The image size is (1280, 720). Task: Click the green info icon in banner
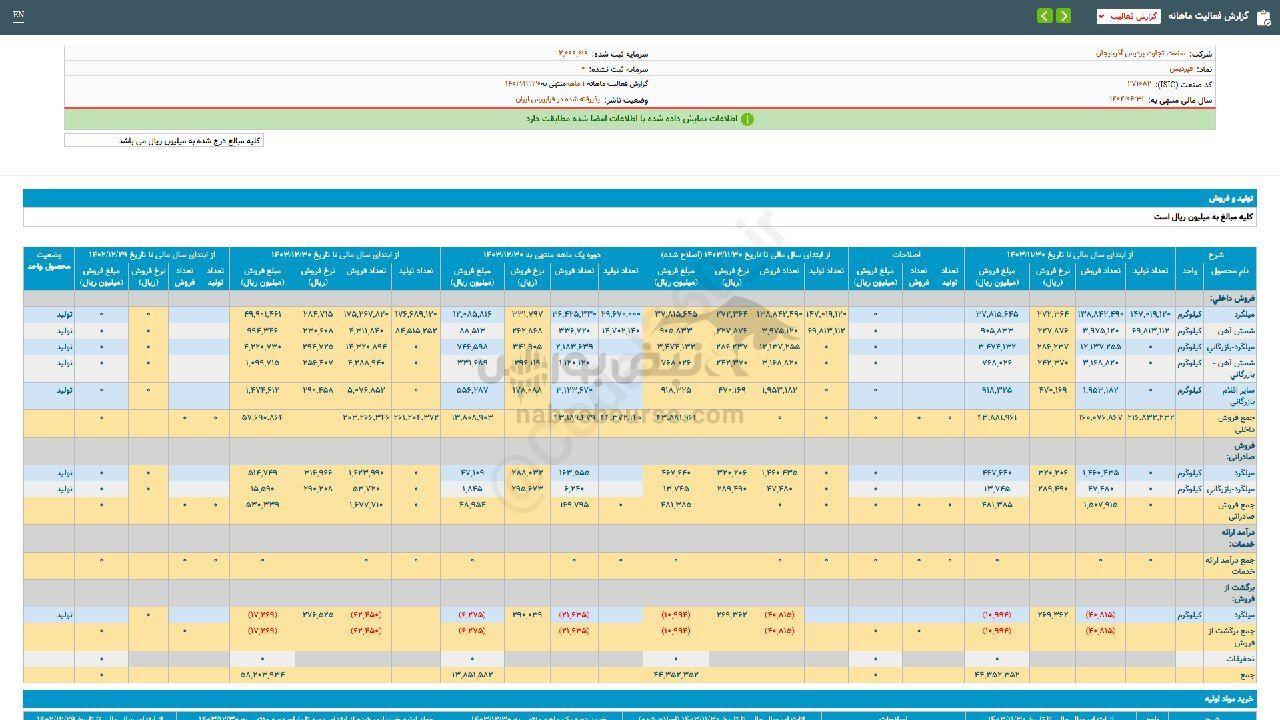(x=747, y=119)
